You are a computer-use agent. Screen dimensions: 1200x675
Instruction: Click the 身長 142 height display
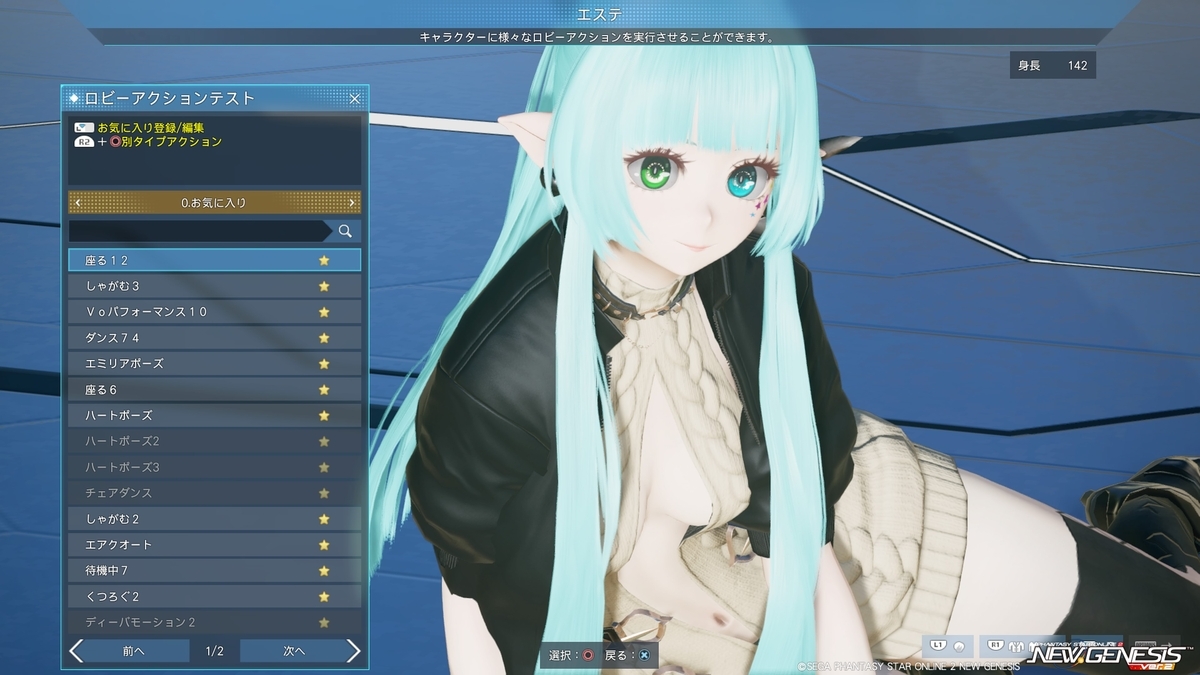click(x=1053, y=66)
